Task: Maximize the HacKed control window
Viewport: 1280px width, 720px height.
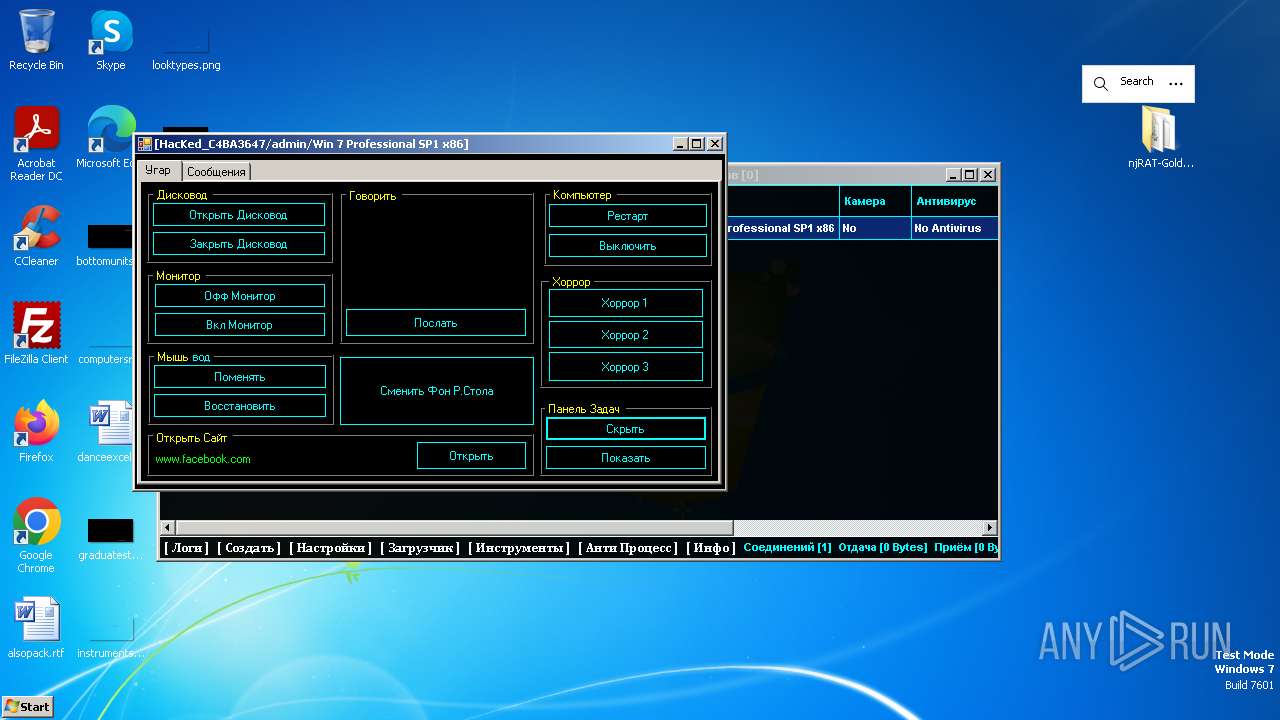Action: [x=697, y=144]
